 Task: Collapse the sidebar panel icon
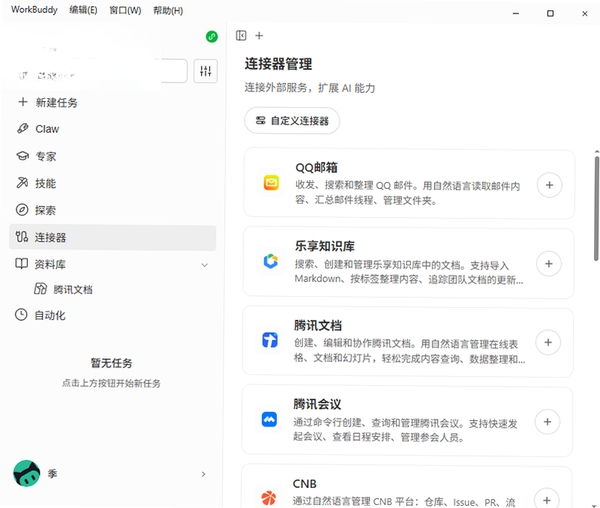(x=241, y=36)
